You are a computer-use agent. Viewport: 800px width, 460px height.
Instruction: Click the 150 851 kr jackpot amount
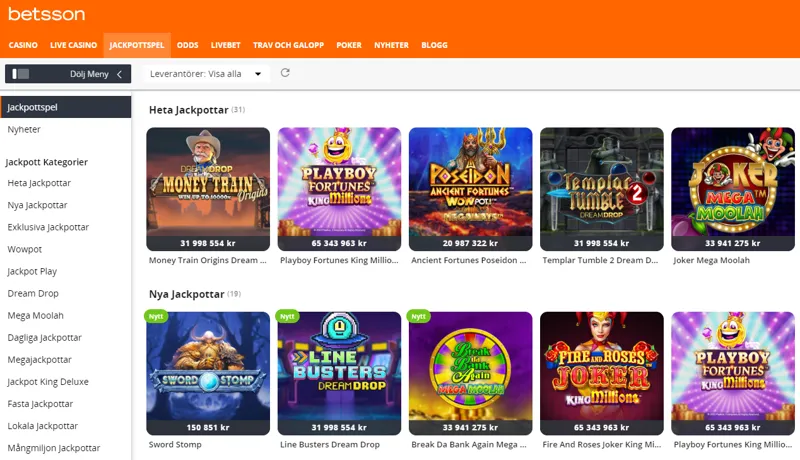click(x=208, y=427)
